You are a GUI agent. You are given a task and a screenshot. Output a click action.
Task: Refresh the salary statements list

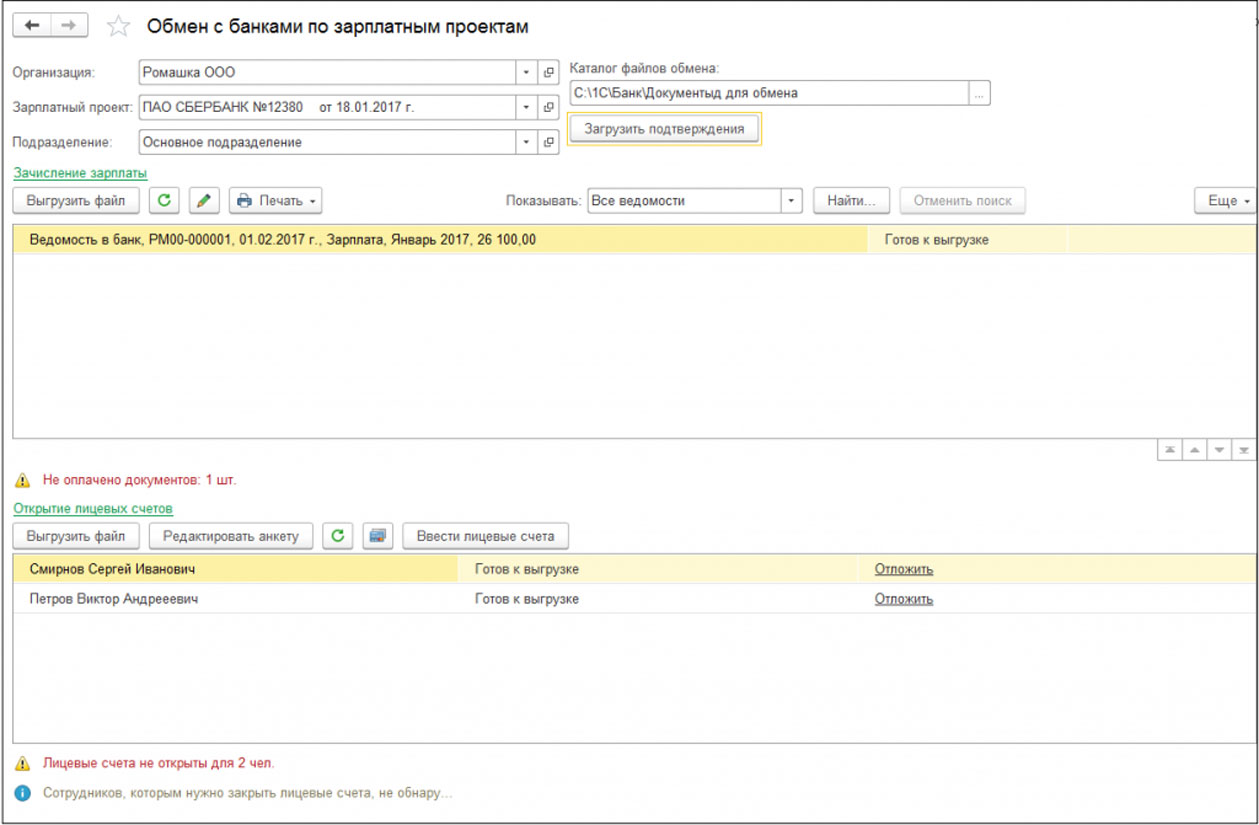click(164, 201)
